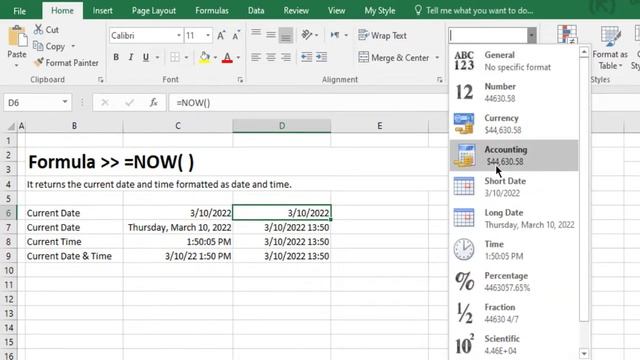Open the borders dropdown arrow
The width and height of the screenshot is (640, 360).
[x=186, y=58]
